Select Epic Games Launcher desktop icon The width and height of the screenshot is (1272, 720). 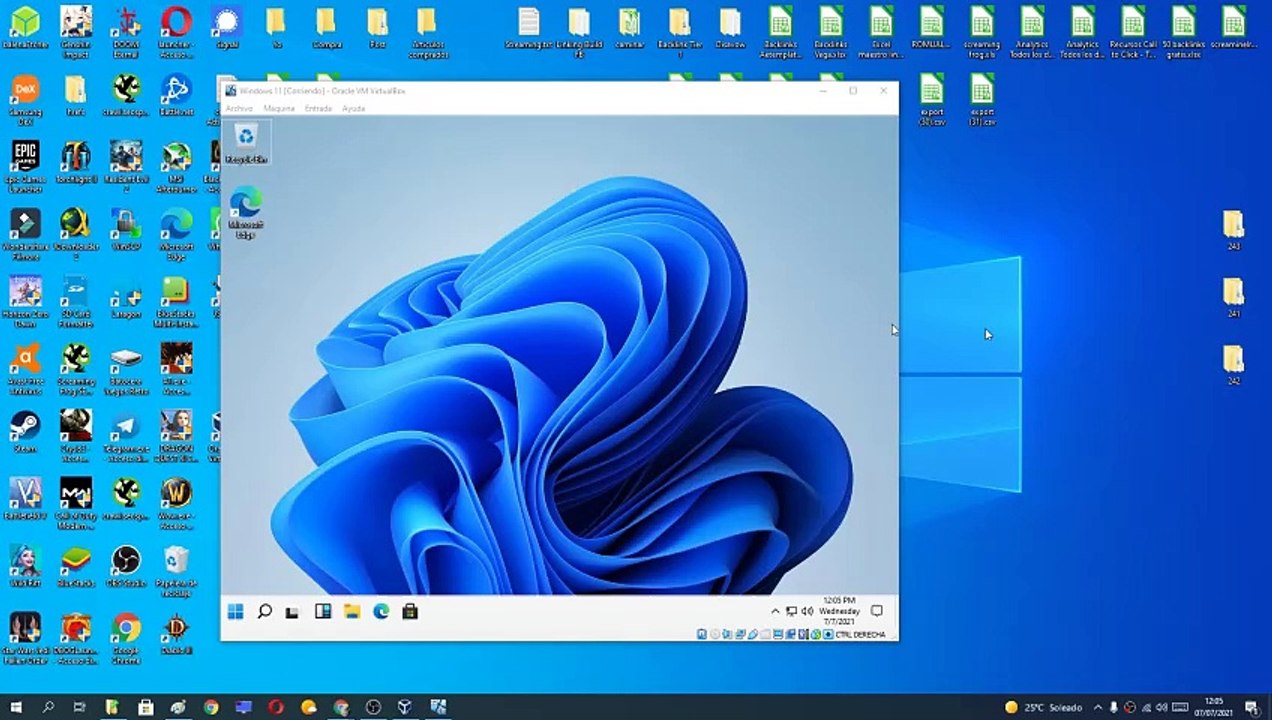[x=25, y=166]
